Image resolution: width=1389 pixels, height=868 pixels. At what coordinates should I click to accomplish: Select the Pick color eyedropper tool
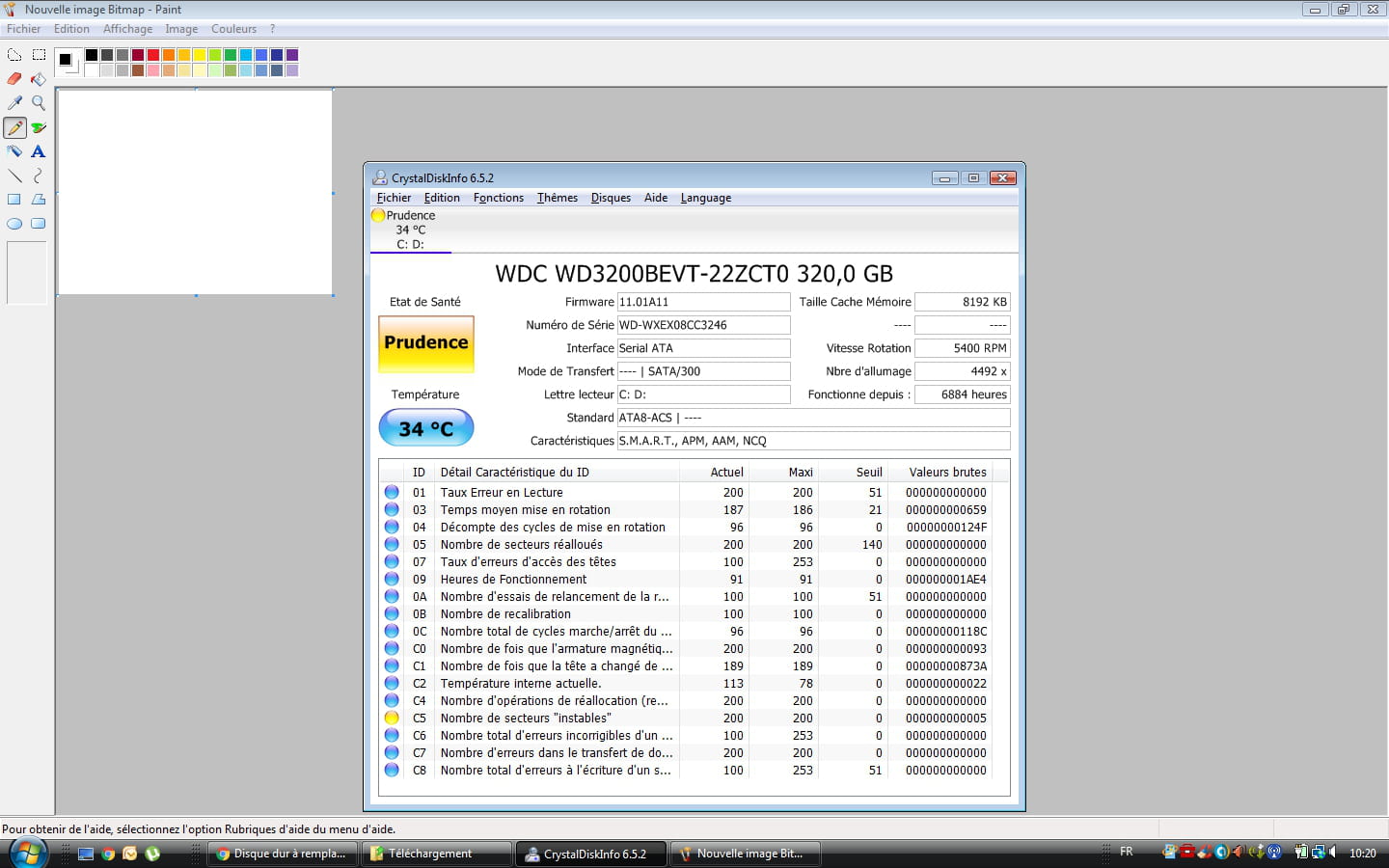[x=14, y=103]
